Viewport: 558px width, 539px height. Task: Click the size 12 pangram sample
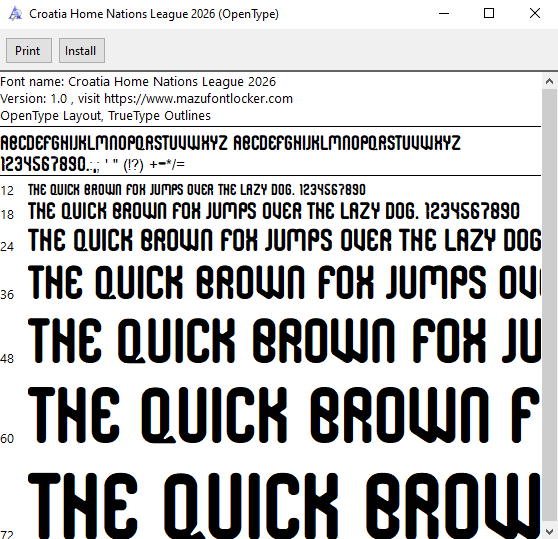(x=197, y=190)
